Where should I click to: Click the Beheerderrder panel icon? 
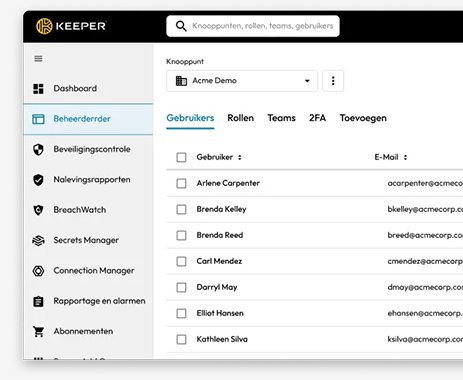click(38, 119)
